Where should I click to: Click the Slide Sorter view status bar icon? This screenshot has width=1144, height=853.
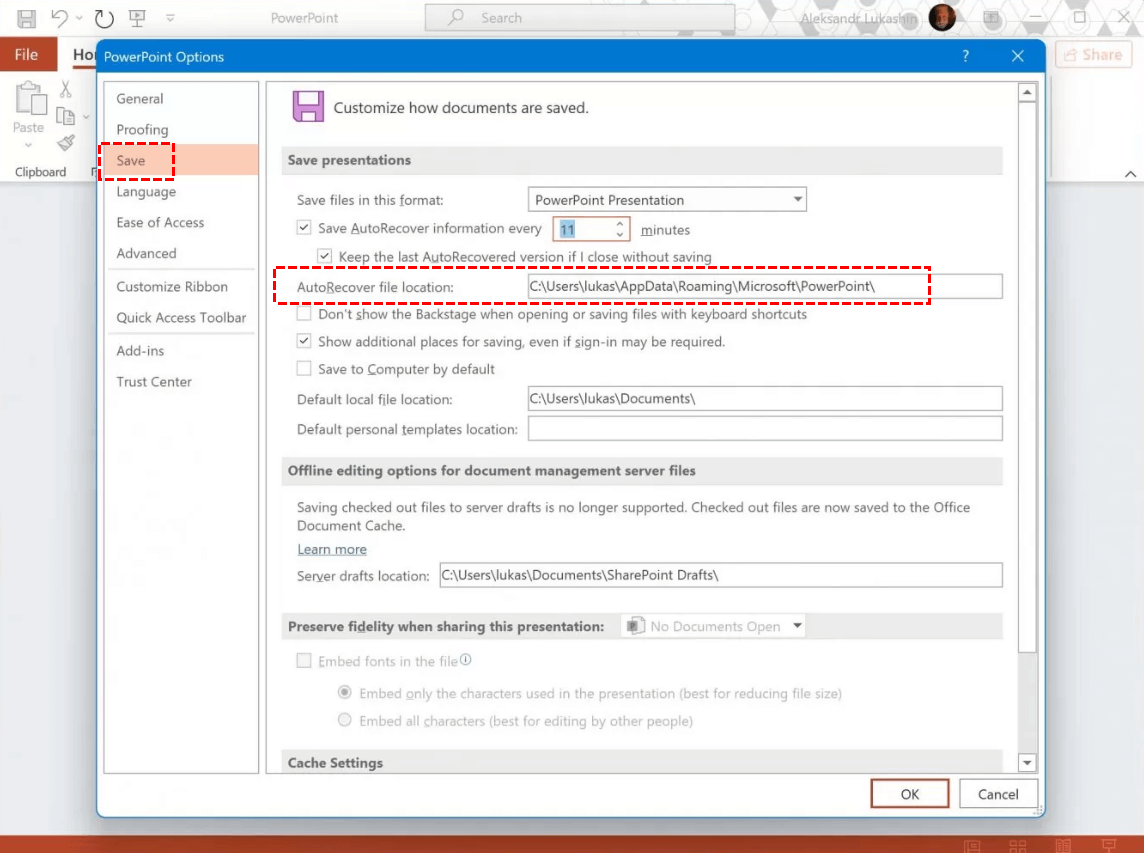(x=1018, y=846)
